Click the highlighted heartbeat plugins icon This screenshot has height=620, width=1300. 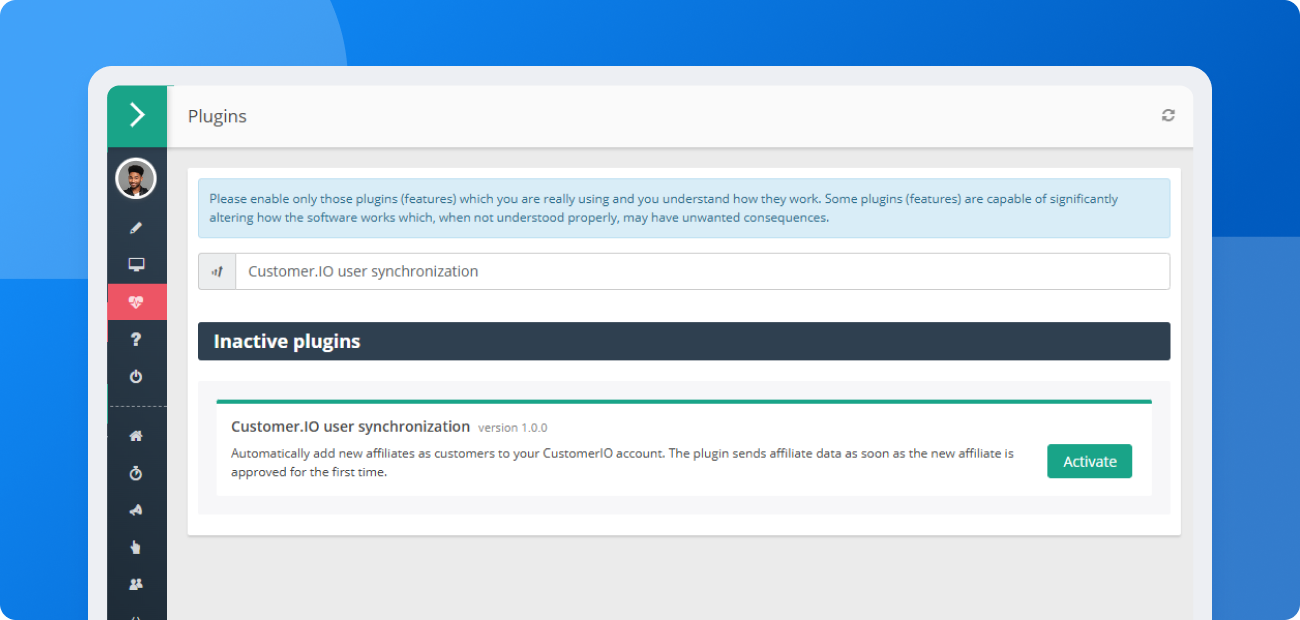coord(136,301)
